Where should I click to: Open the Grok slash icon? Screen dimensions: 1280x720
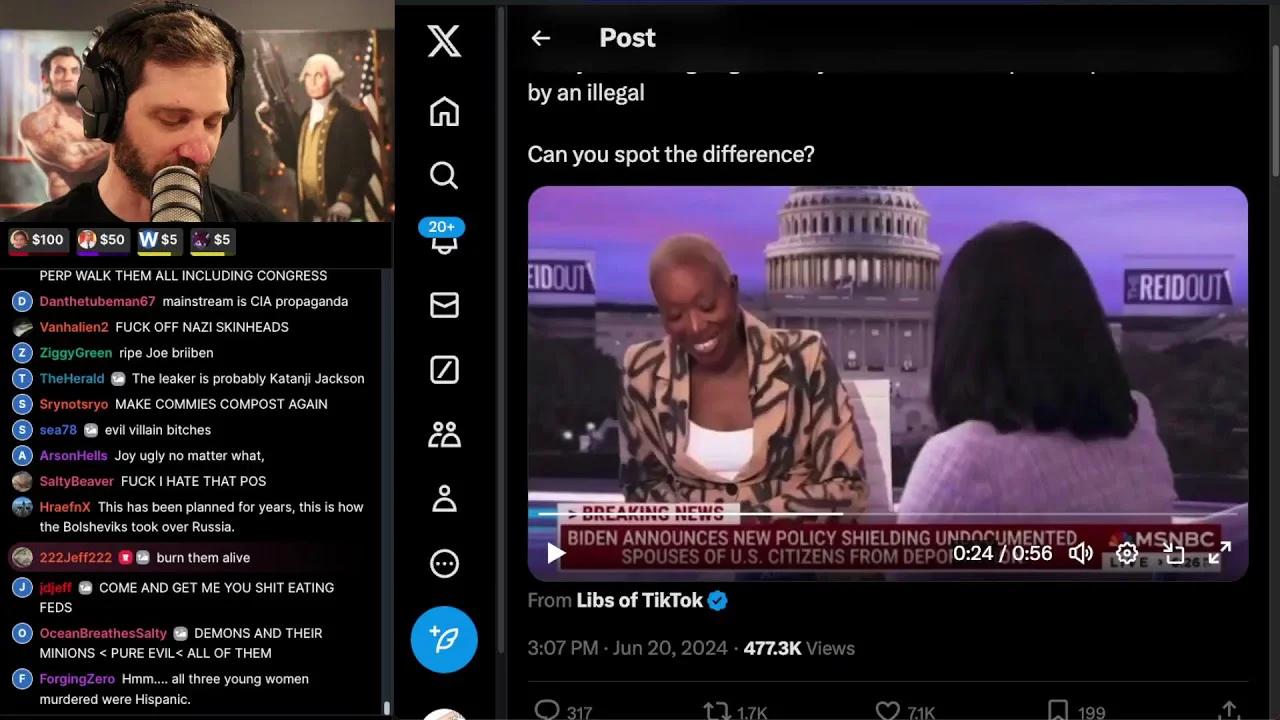coord(444,370)
